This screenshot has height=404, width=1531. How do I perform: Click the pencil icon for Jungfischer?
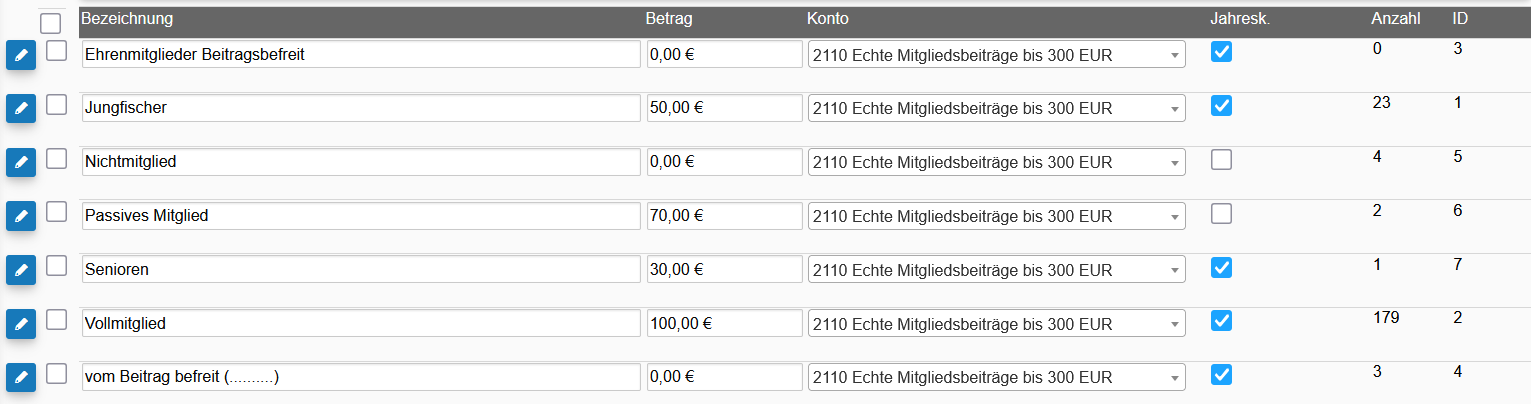(x=21, y=108)
